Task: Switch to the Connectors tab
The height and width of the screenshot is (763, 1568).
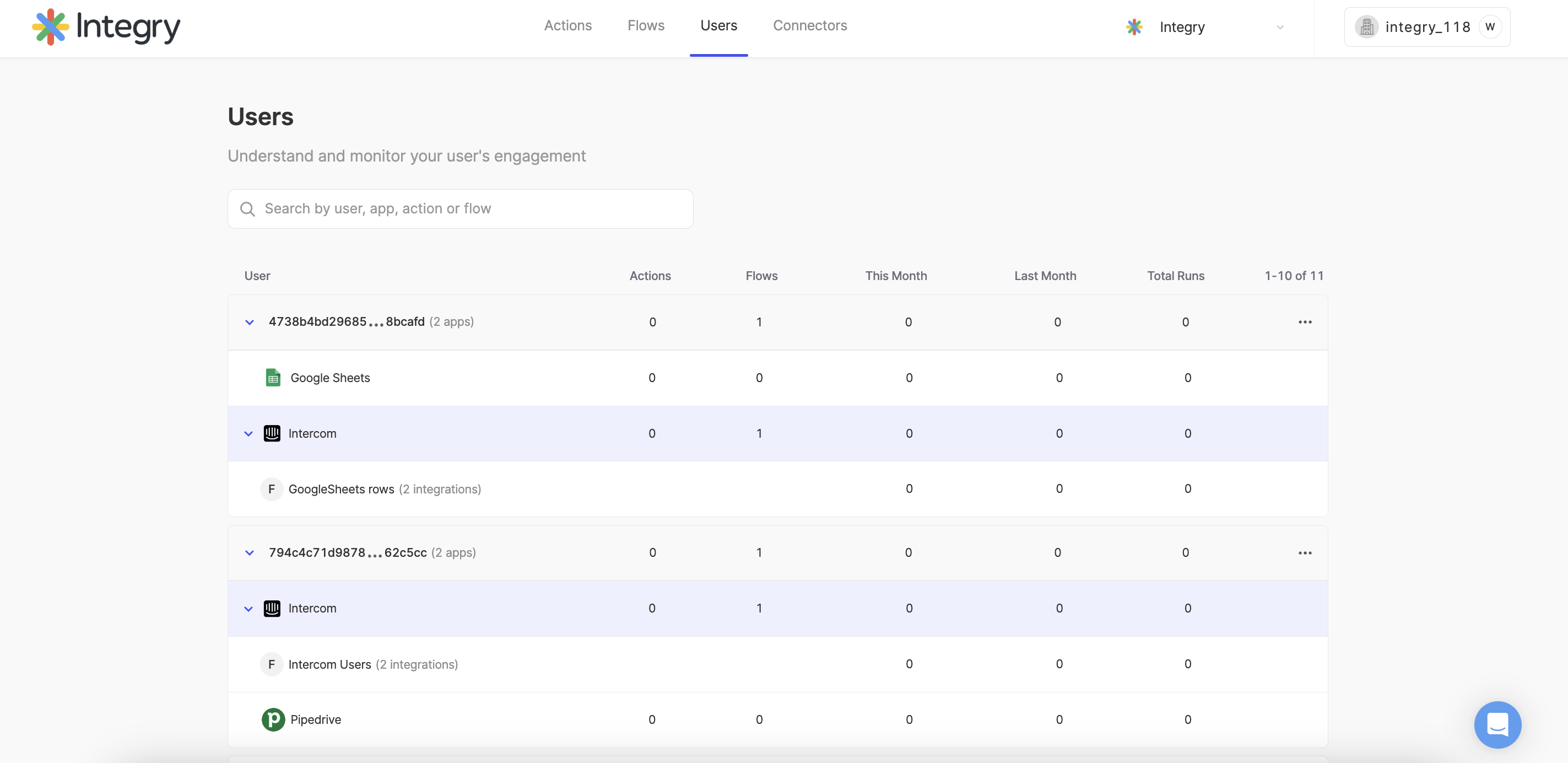Action: [x=809, y=25]
